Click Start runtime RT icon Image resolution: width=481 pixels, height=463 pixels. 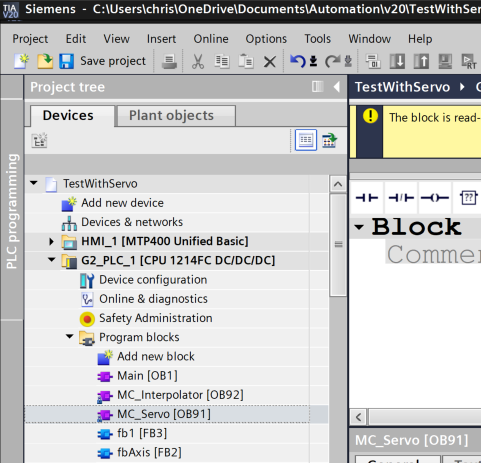pyautogui.click(x=469, y=61)
